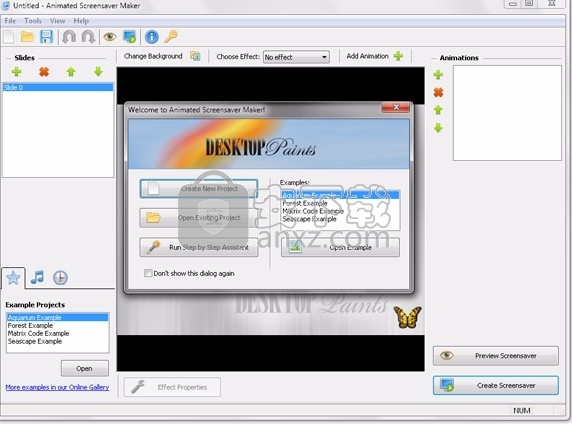Click Run Step by Step Assistant

pyautogui.click(x=199, y=247)
